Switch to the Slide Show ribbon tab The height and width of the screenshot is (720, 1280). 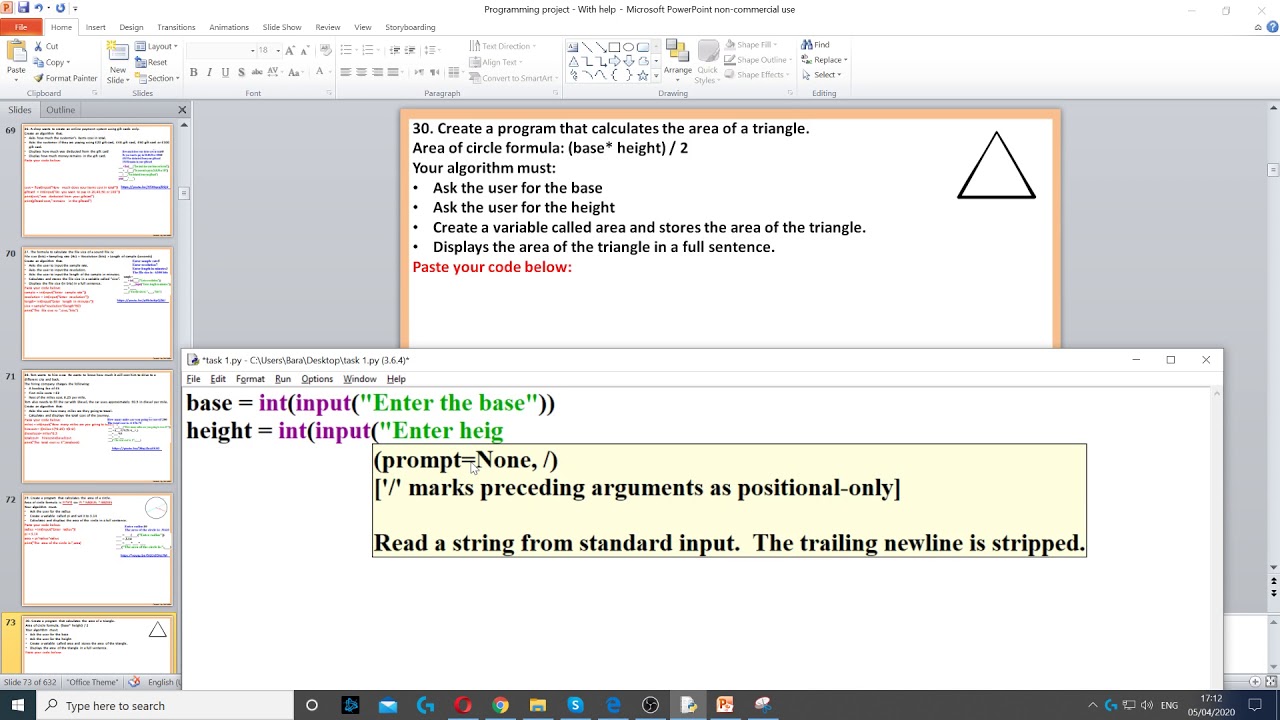[x=282, y=27]
